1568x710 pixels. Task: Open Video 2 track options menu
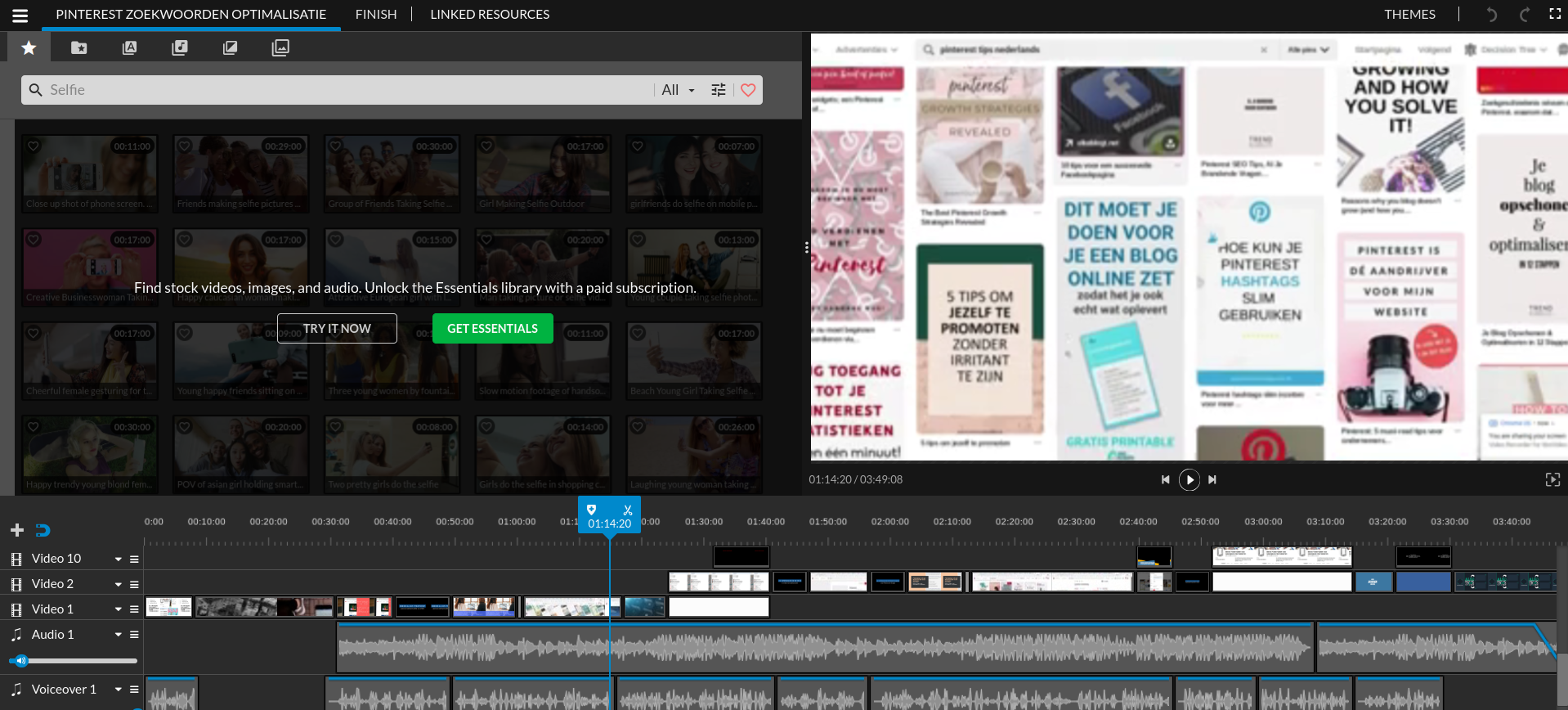point(134,584)
